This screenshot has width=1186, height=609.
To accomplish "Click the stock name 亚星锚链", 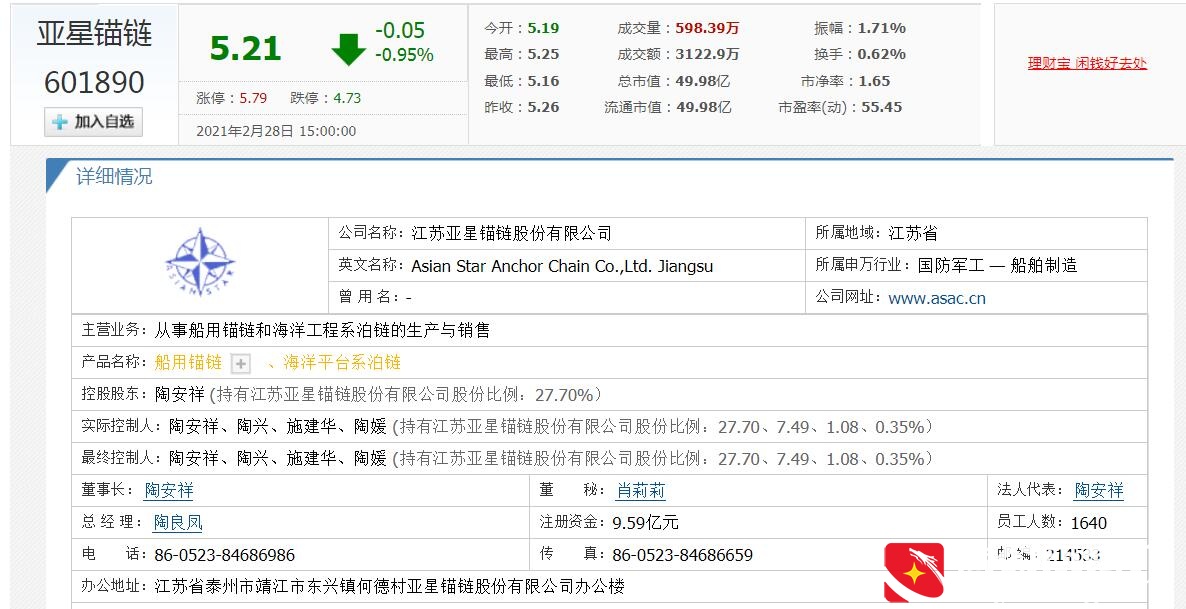I will pyautogui.click(x=95, y=35).
